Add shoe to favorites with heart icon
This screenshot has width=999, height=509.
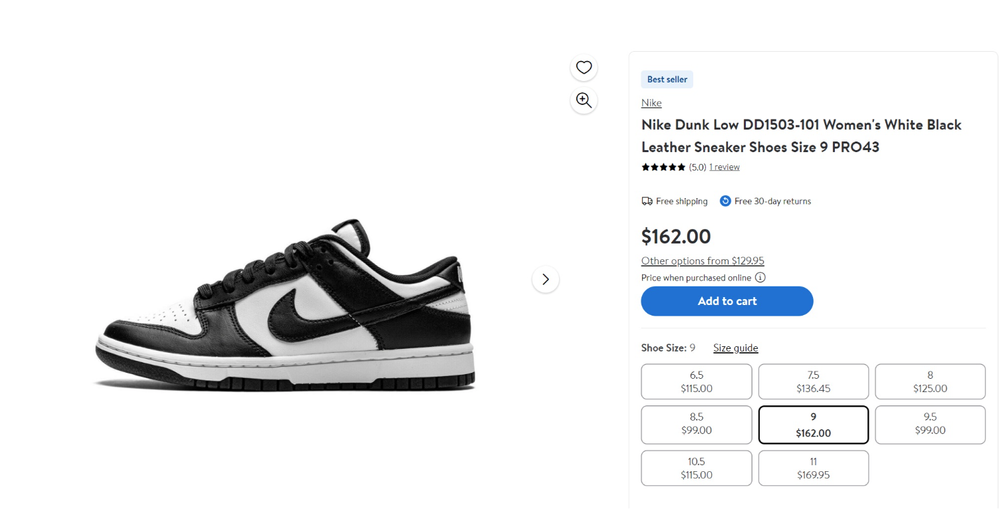pyautogui.click(x=584, y=68)
